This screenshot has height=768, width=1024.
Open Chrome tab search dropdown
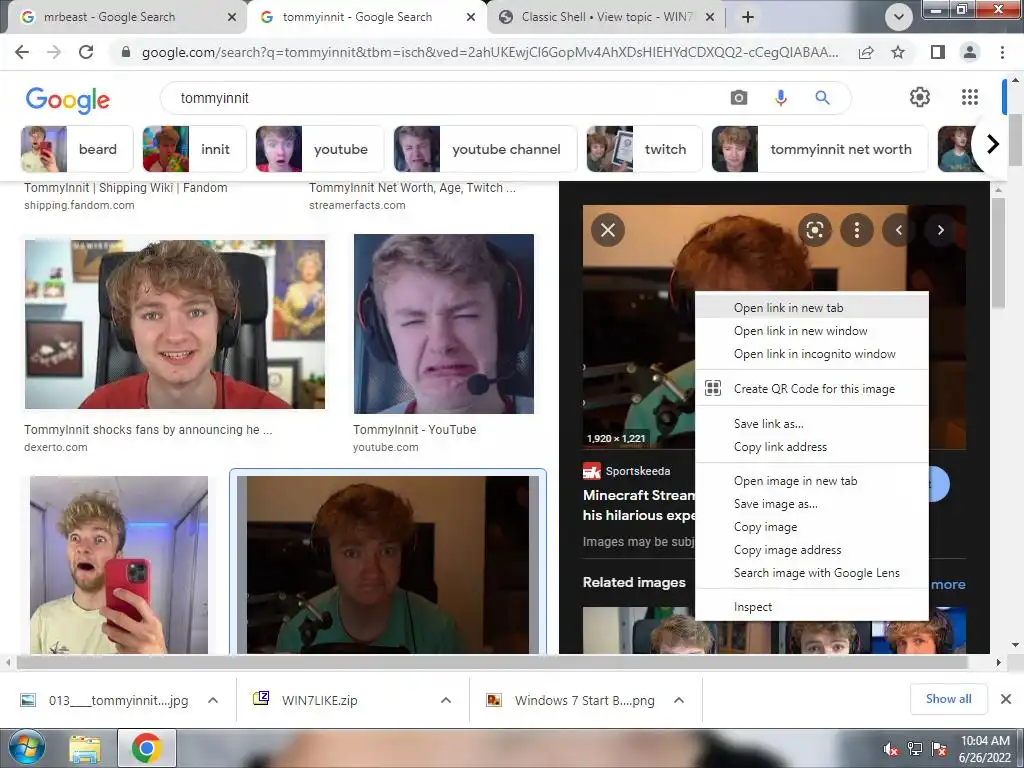(x=899, y=17)
